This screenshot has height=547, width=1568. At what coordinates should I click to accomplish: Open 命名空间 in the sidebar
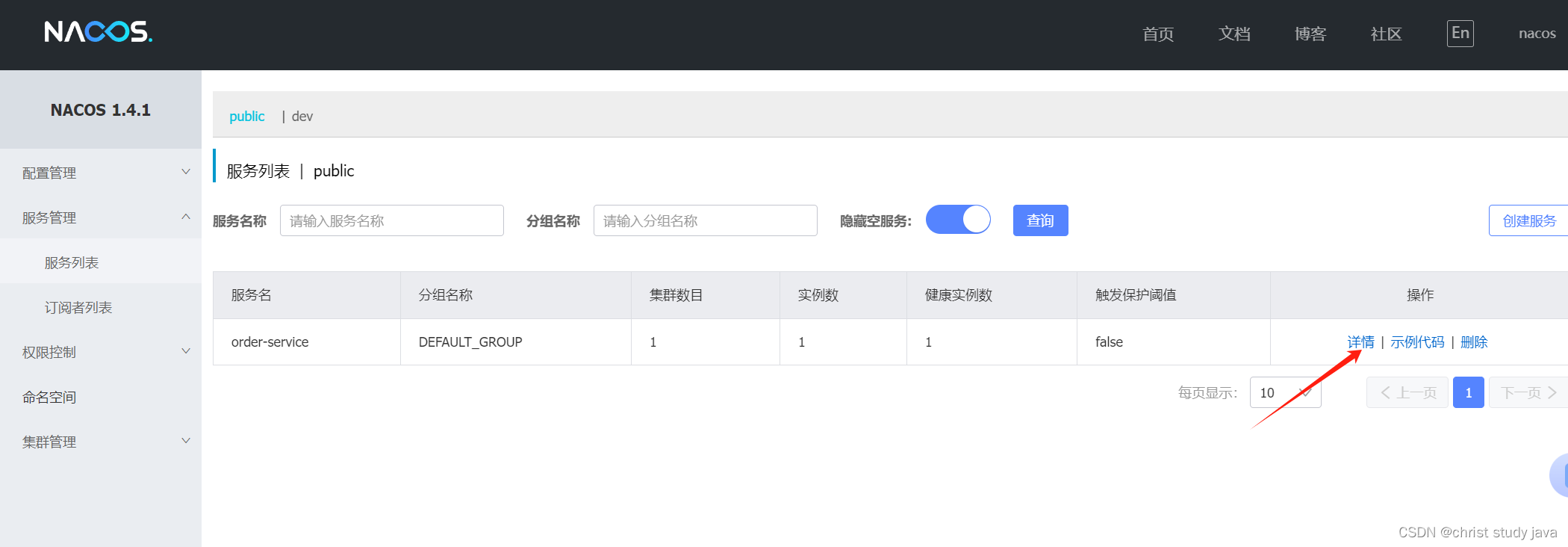coord(101,397)
